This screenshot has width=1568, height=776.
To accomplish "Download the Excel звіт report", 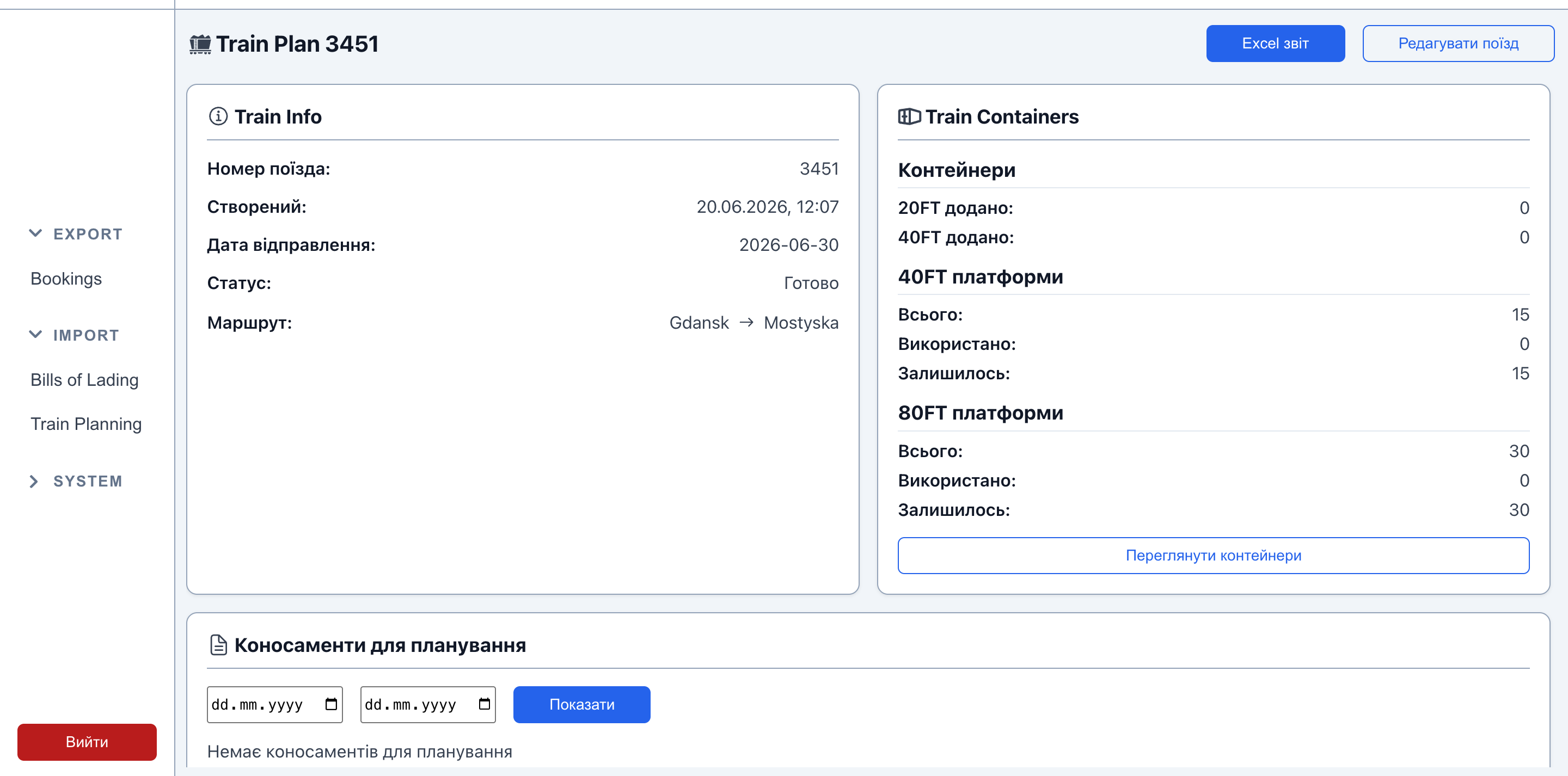I will coord(1275,43).
